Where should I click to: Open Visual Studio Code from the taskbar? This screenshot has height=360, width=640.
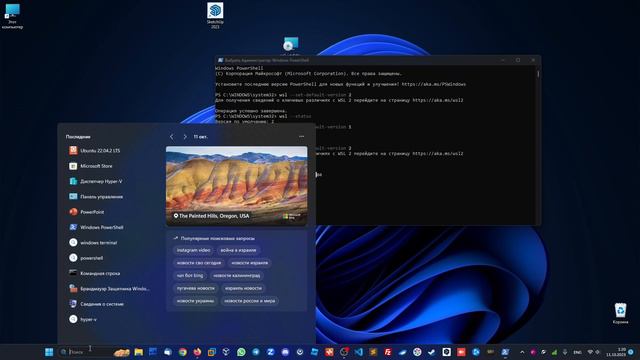(x=358, y=352)
